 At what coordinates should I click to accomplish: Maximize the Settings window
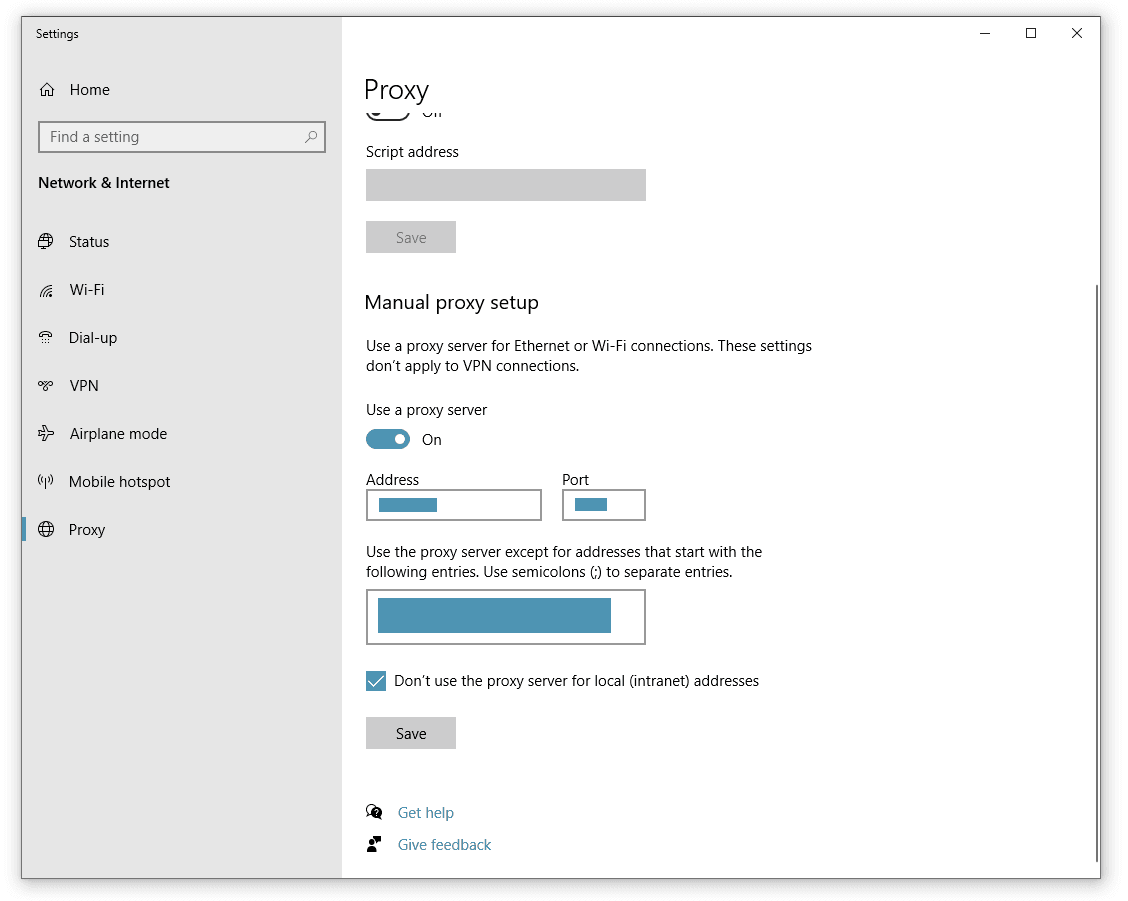1031,33
